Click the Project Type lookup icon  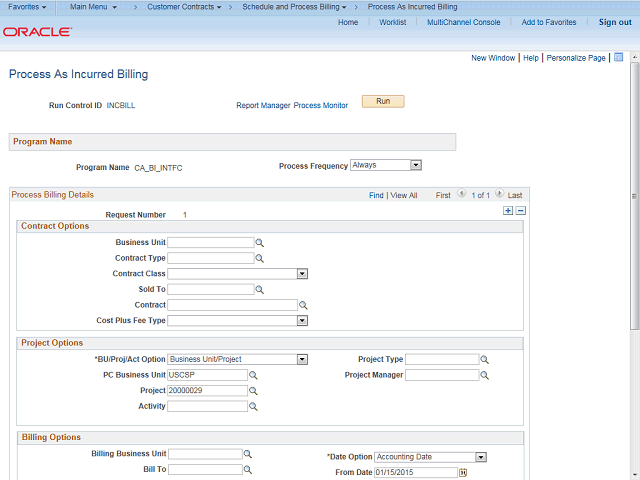(x=485, y=360)
